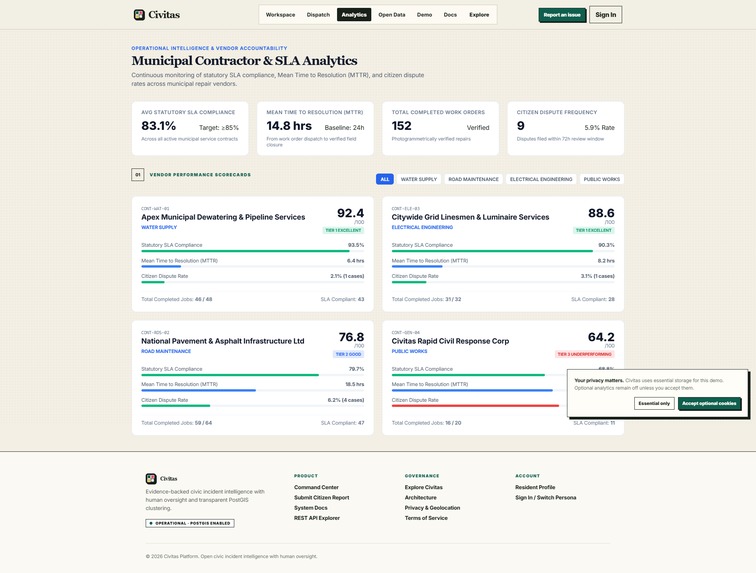Open System Docs footer link
The height and width of the screenshot is (573, 756).
pos(310,508)
